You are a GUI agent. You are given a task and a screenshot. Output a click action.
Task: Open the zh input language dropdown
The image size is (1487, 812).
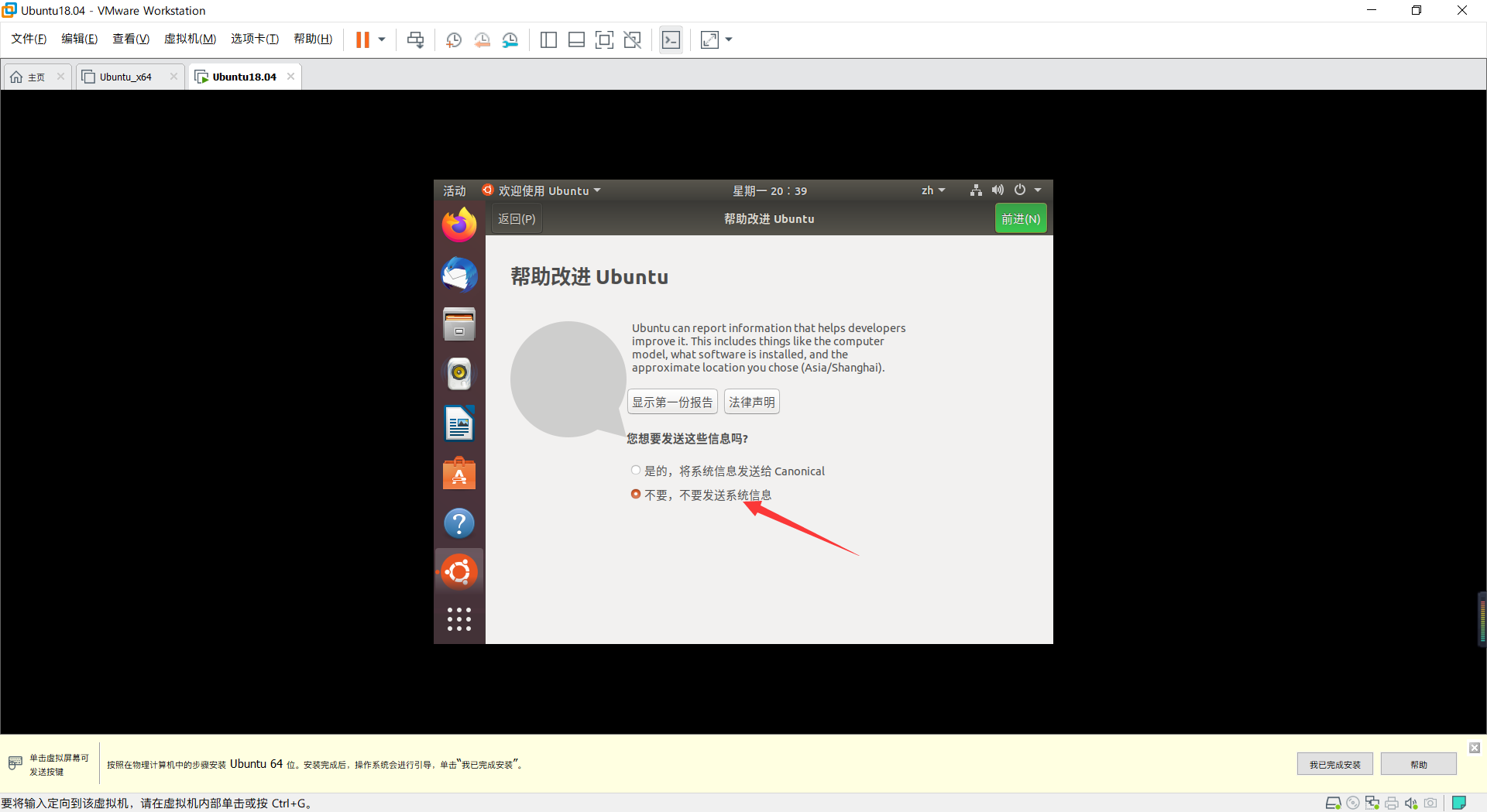coord(933,190)
